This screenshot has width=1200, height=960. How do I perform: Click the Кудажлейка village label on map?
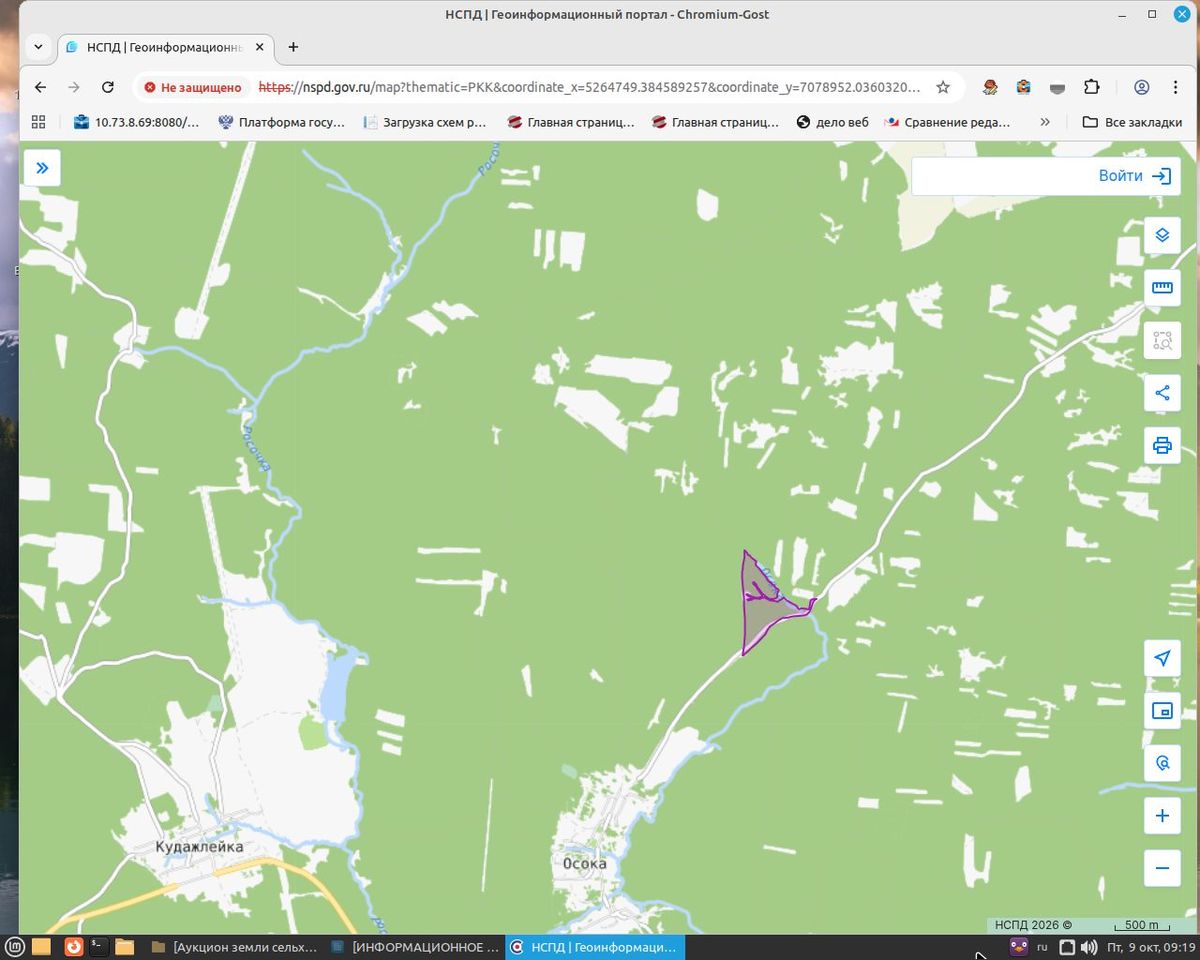tap(199, 847)
